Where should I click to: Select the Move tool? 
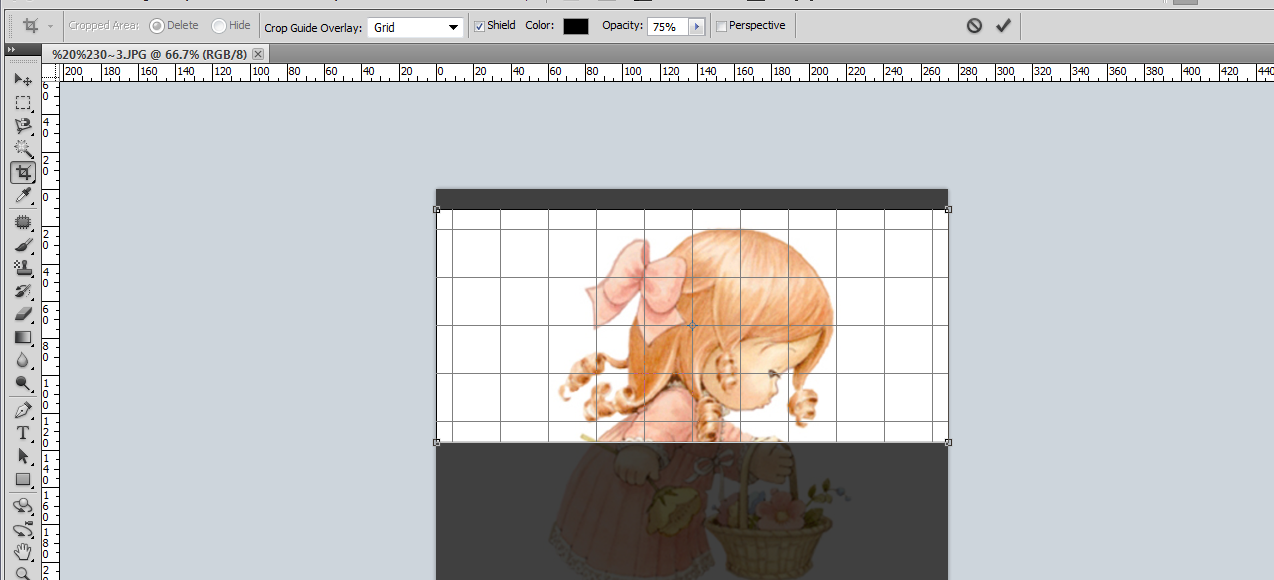coord(23,79)
